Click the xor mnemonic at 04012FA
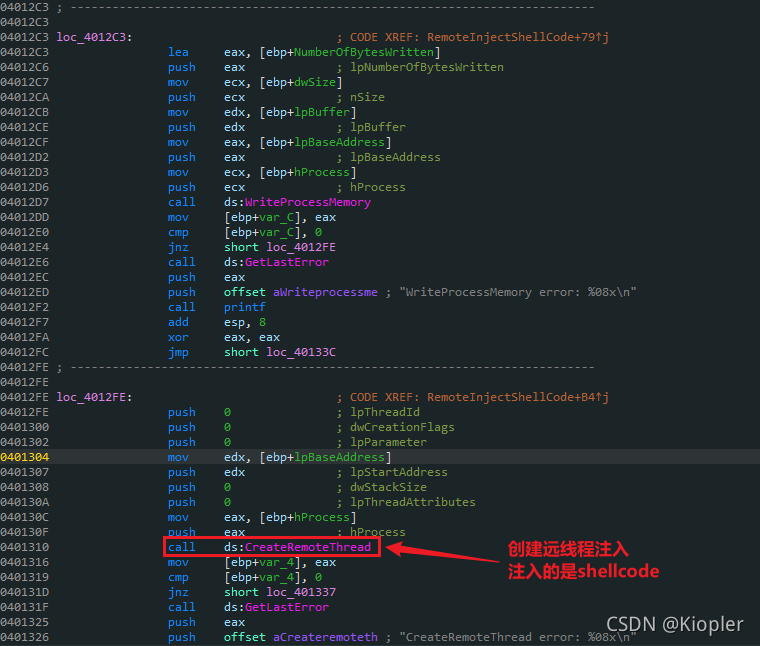The width and height of the screenshot is (760, 646). (x=178, y=337)
